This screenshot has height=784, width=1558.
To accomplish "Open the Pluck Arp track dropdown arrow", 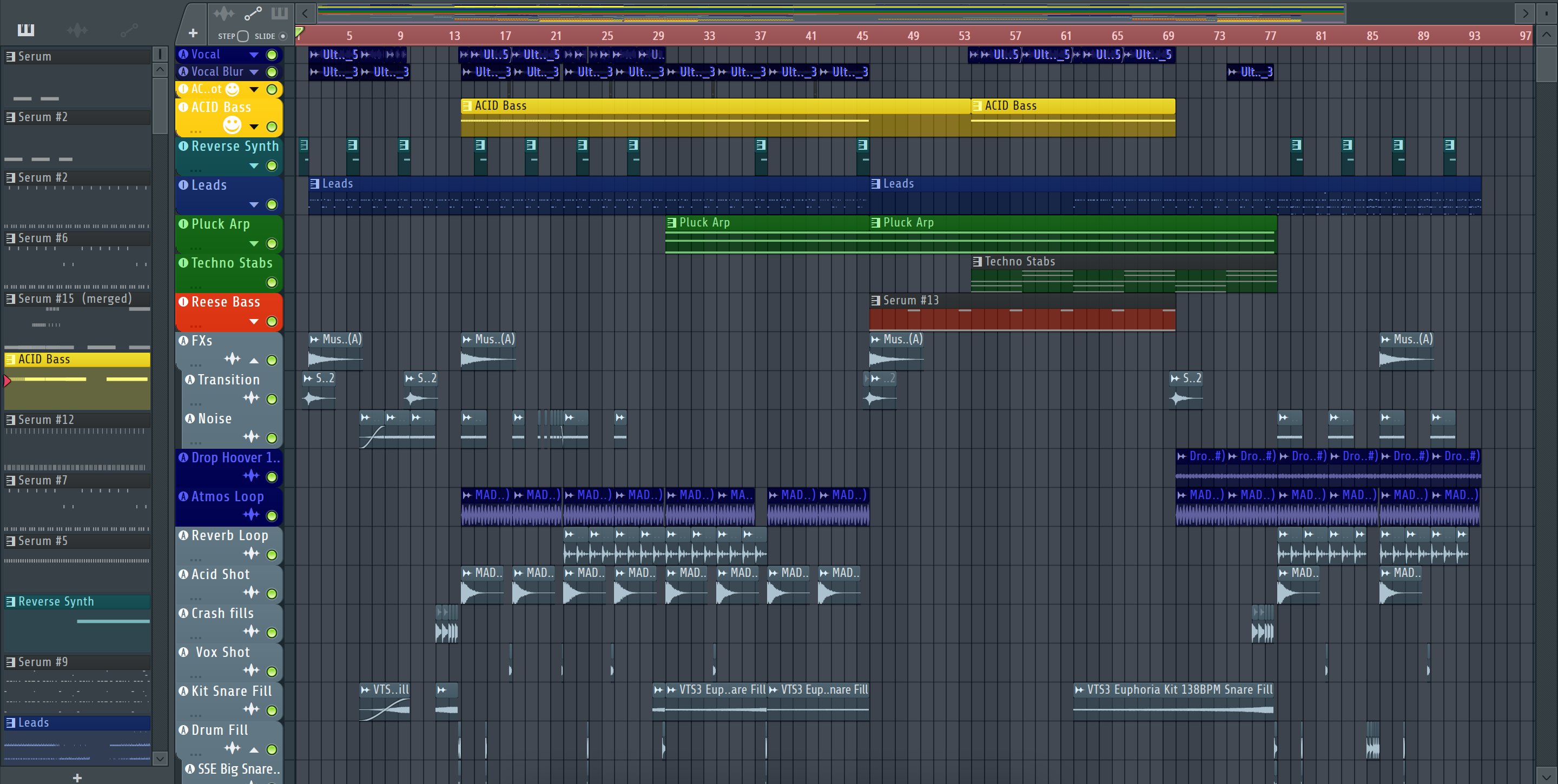I will (x=254, y=244).
